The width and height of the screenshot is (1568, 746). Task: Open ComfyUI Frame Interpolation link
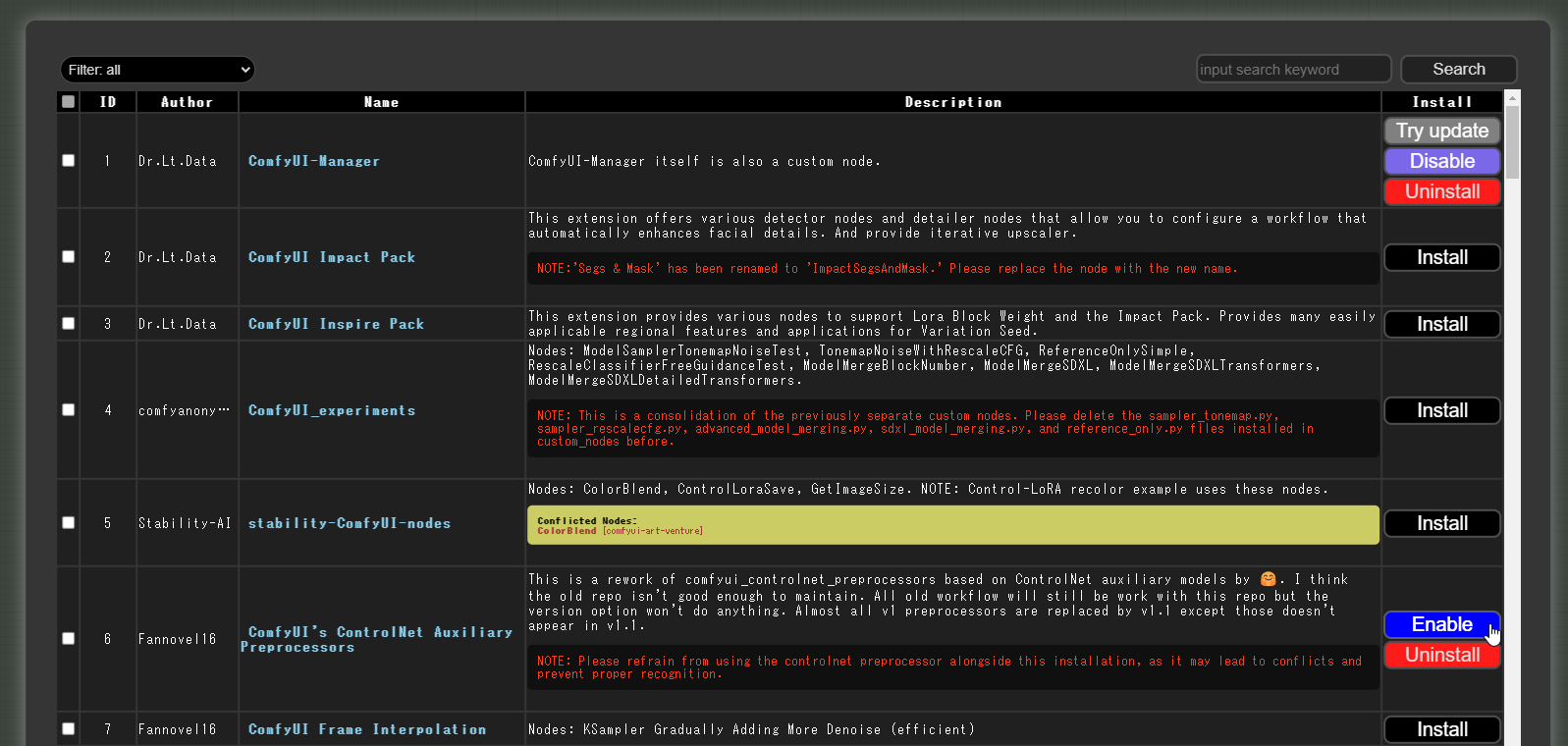pos(367,729)
